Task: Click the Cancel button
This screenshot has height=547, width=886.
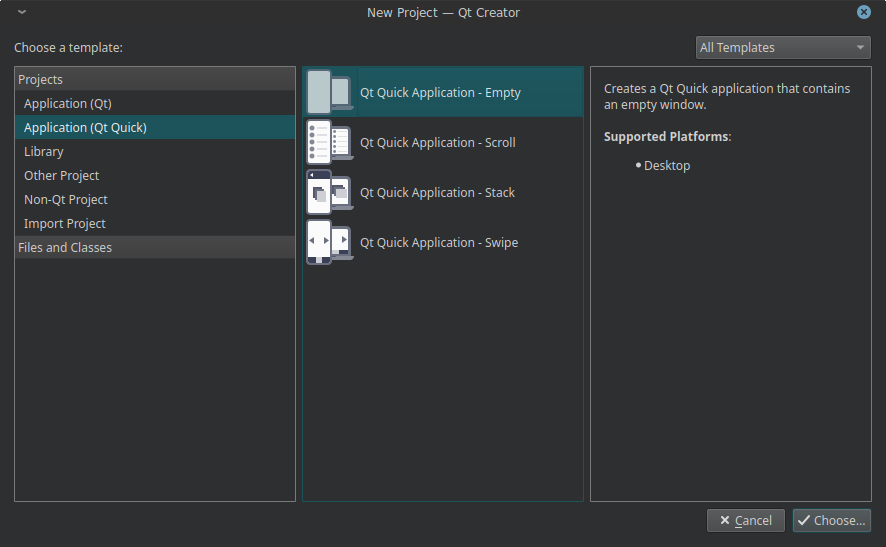Action: (x=745, y=520)
